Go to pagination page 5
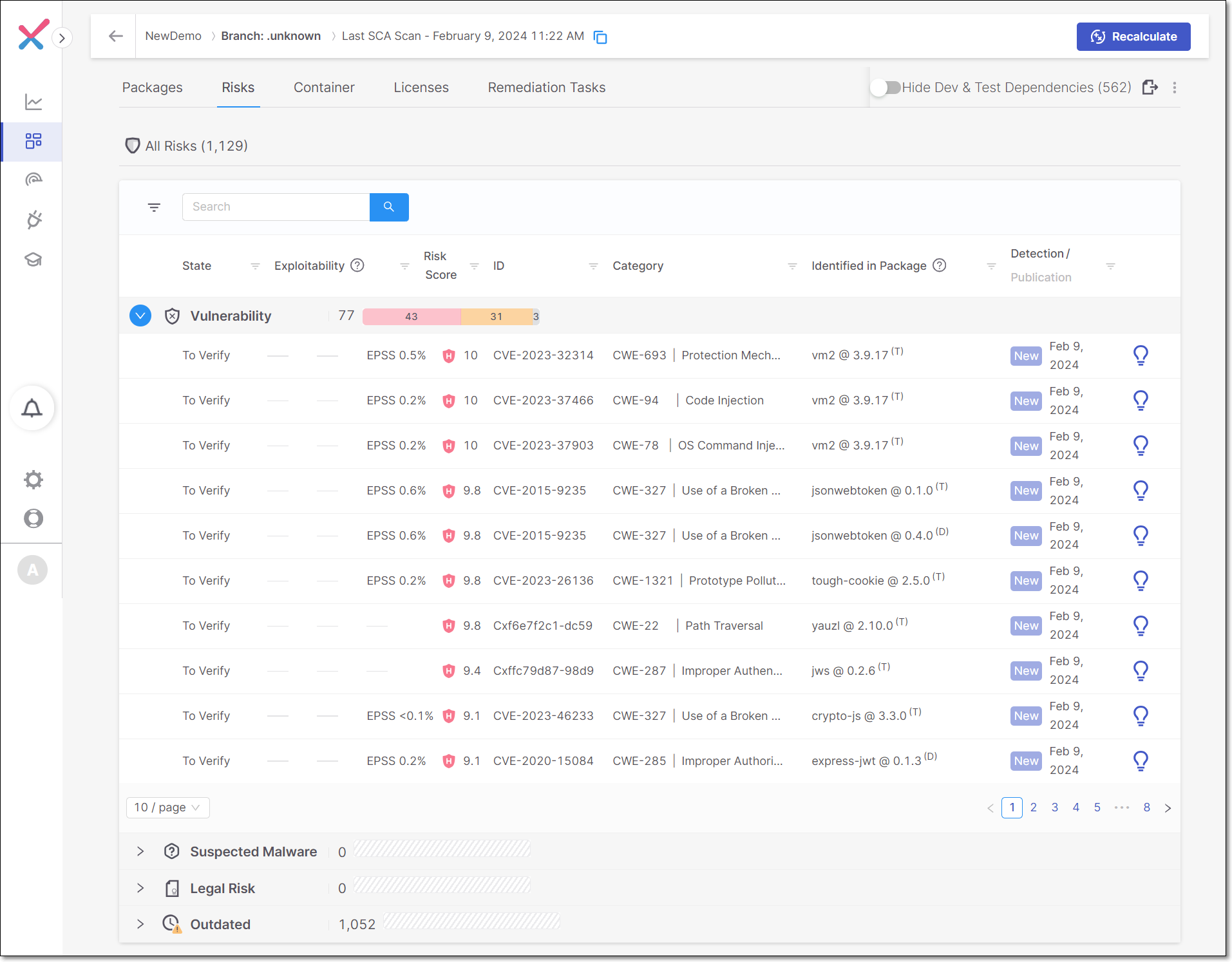1232x962 pixels. (1097, 807)
